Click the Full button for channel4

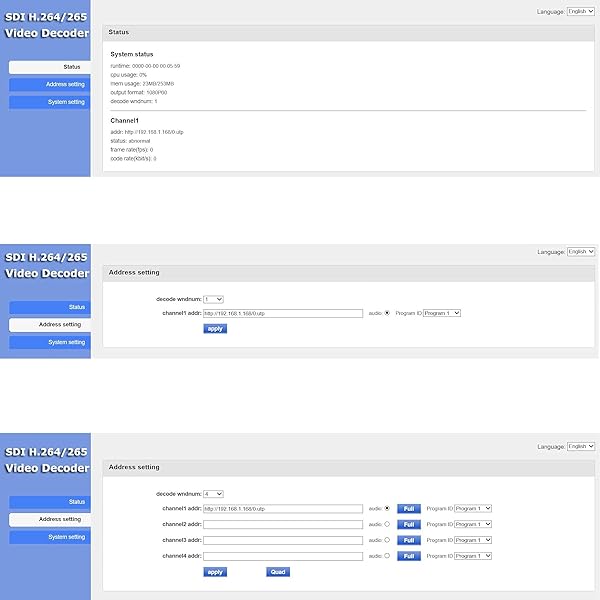407,556
